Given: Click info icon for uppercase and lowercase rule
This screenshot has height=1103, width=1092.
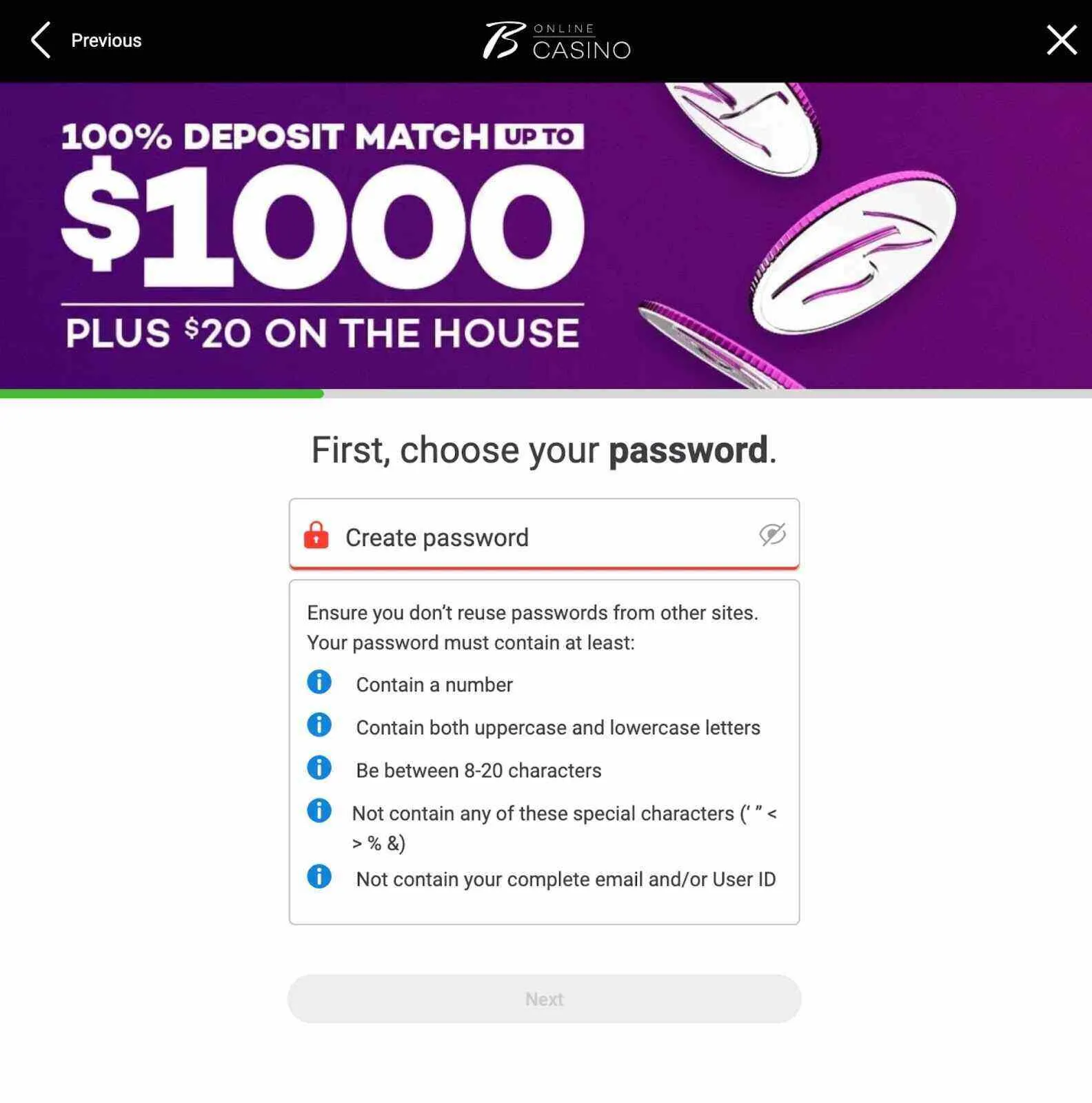Looking at the screenshot, I should pyautogui.click(x=319, y=725).
